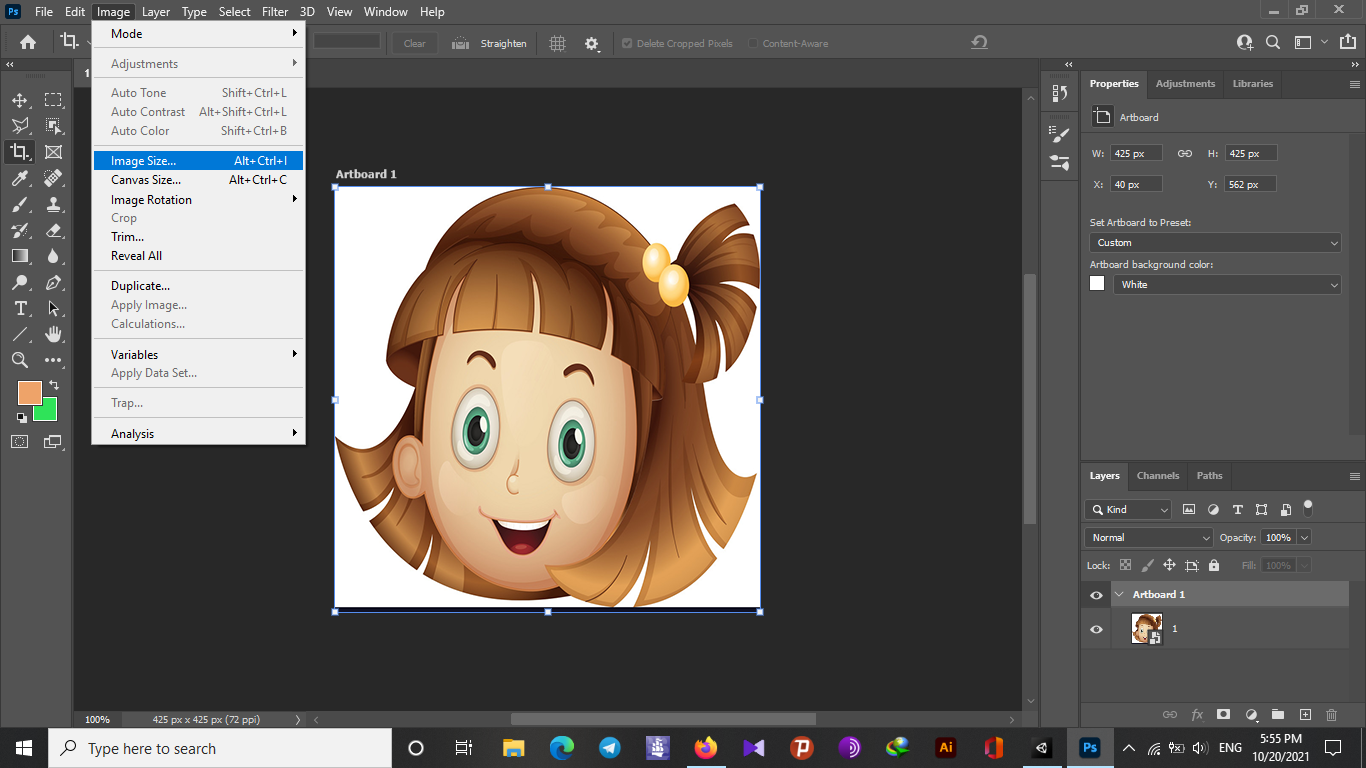Toggle Content-Aware checkbox
The height and width of the screenshot is (768, 1366).
[x=753, y=44]
